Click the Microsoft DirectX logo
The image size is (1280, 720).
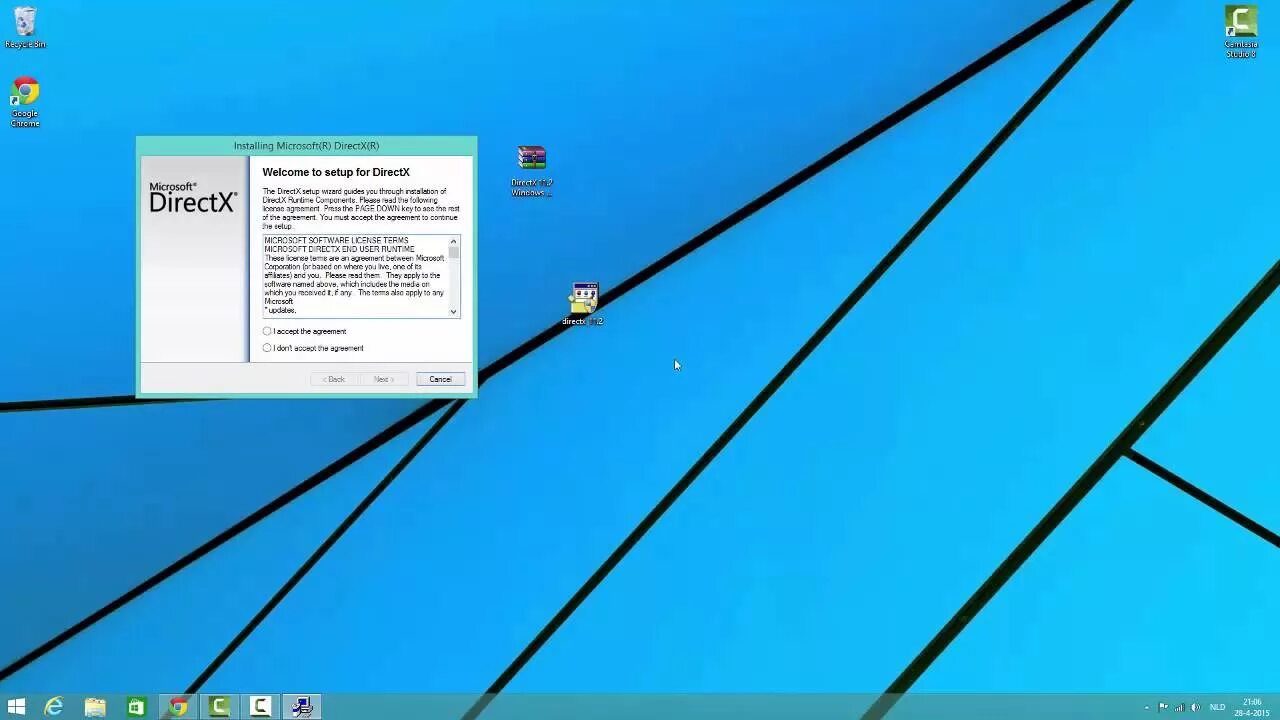click(x=193, y=198)
